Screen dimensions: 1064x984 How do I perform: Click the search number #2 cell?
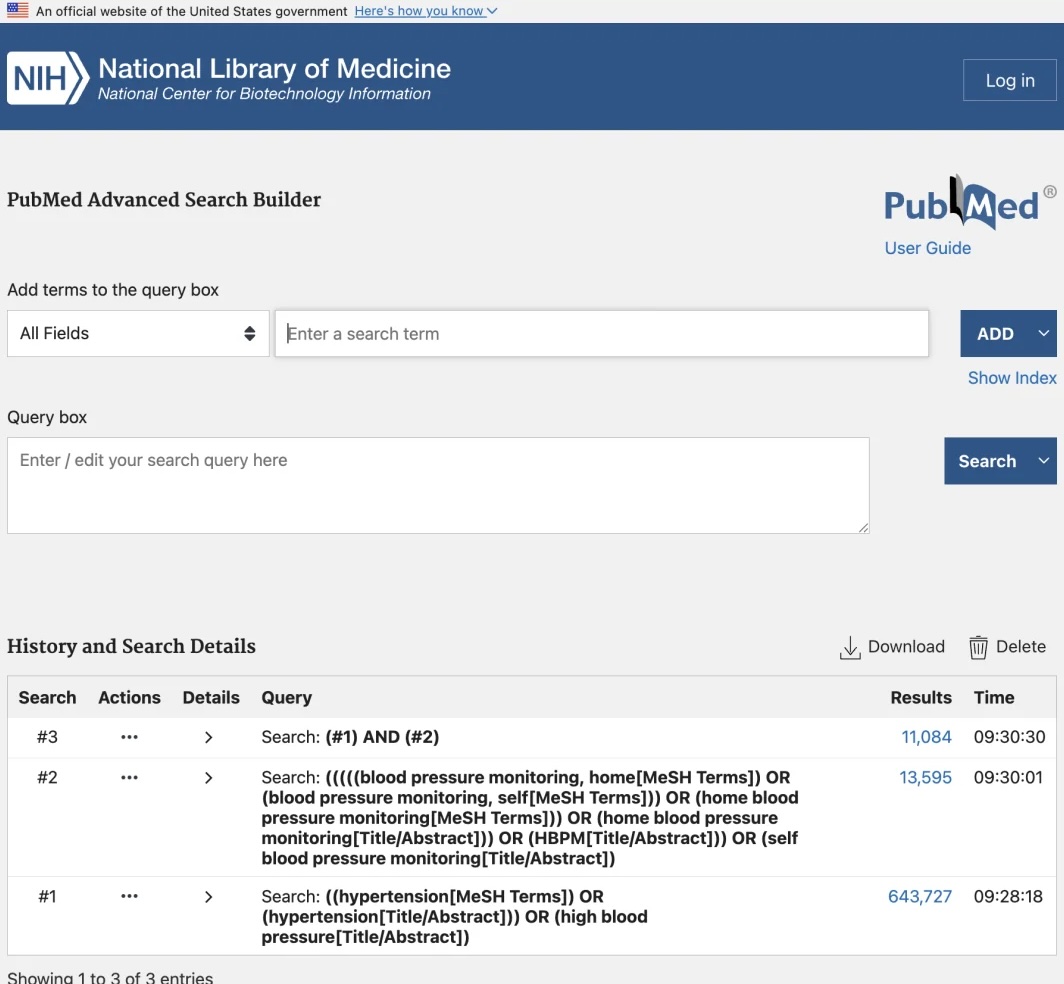(48, 778)
